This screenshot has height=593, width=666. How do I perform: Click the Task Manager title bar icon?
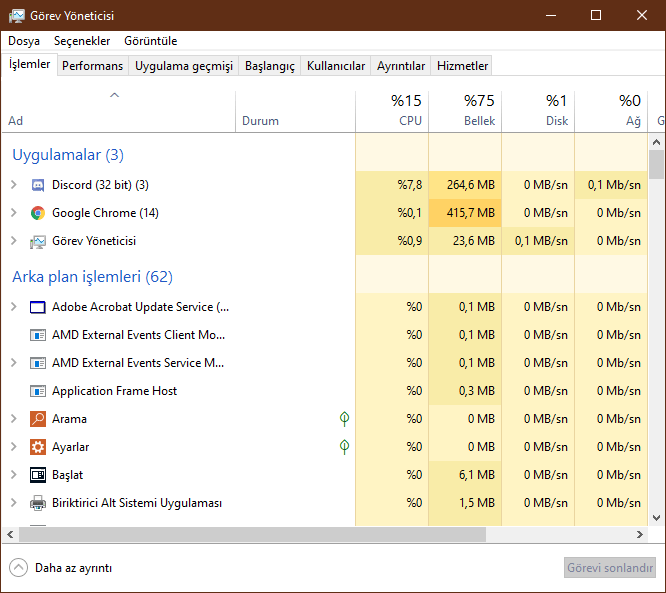(x=17, y=16)
